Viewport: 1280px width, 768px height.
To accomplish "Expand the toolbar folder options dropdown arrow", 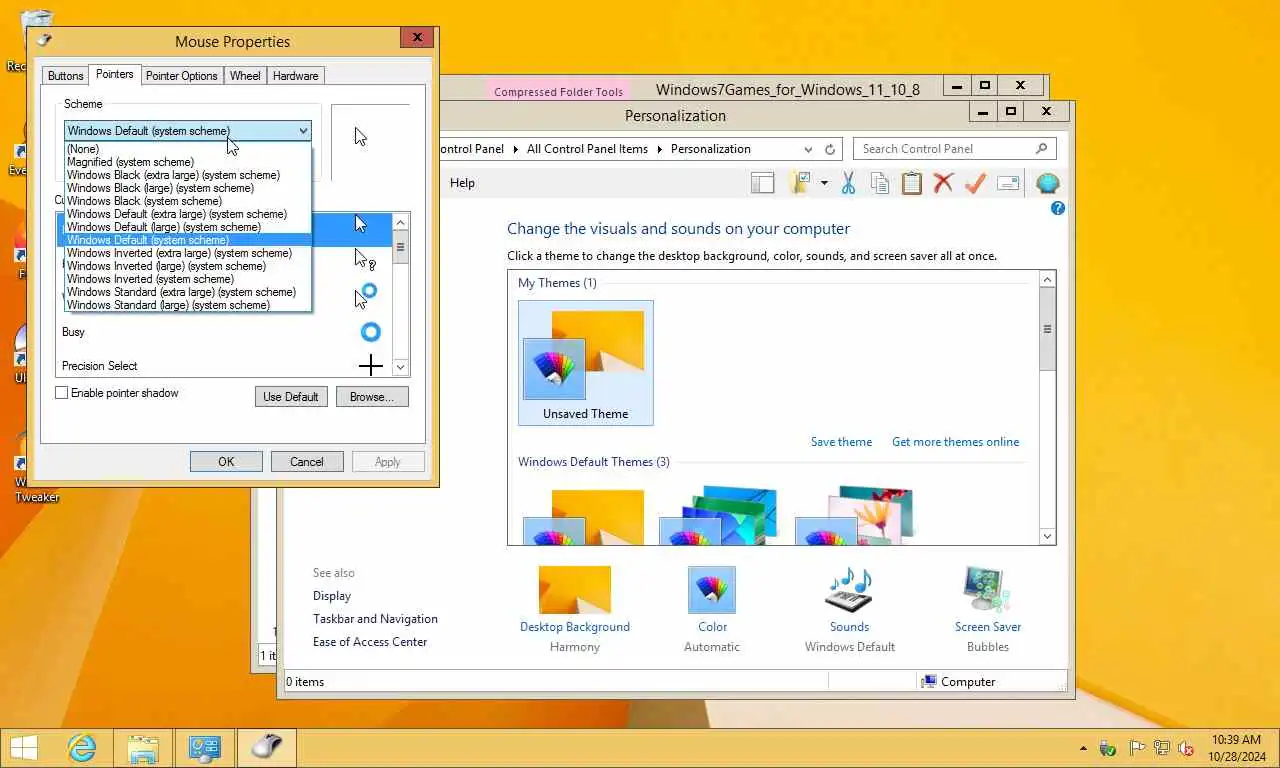I will click(824, 183).
